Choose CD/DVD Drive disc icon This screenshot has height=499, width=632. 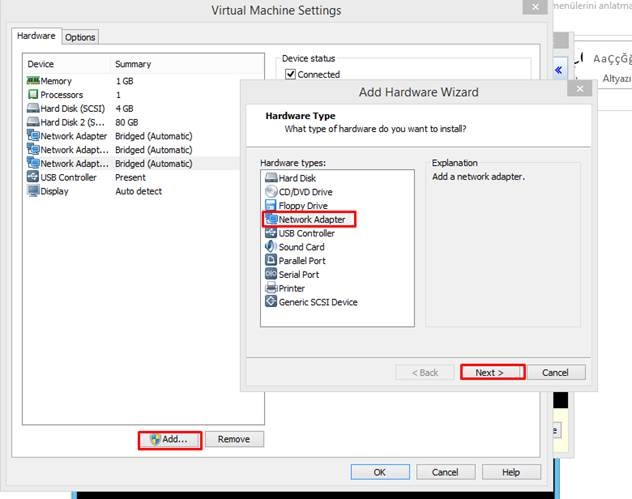(271, 191)
